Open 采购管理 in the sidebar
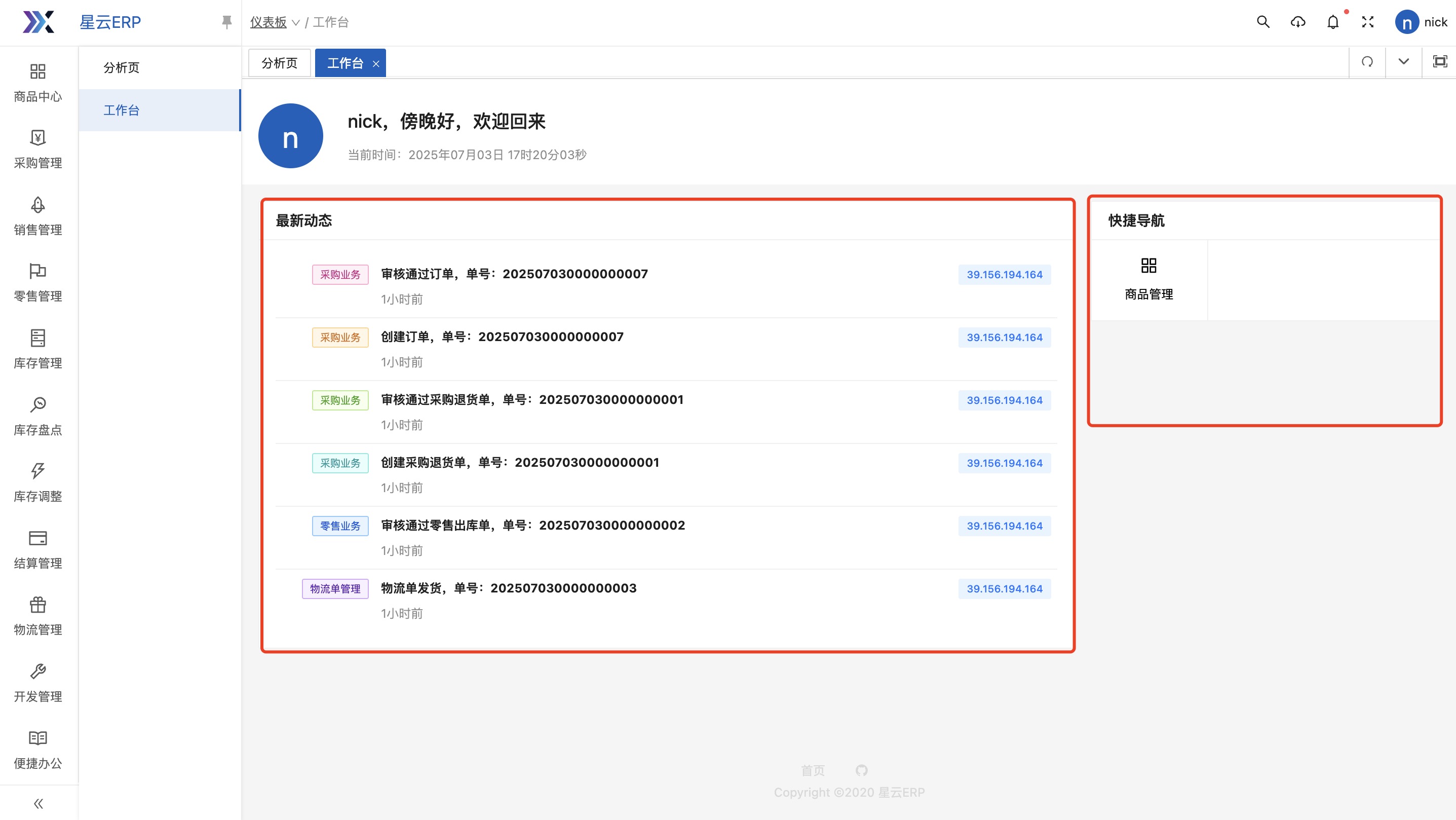1456x820 pixels. (38, 150)
